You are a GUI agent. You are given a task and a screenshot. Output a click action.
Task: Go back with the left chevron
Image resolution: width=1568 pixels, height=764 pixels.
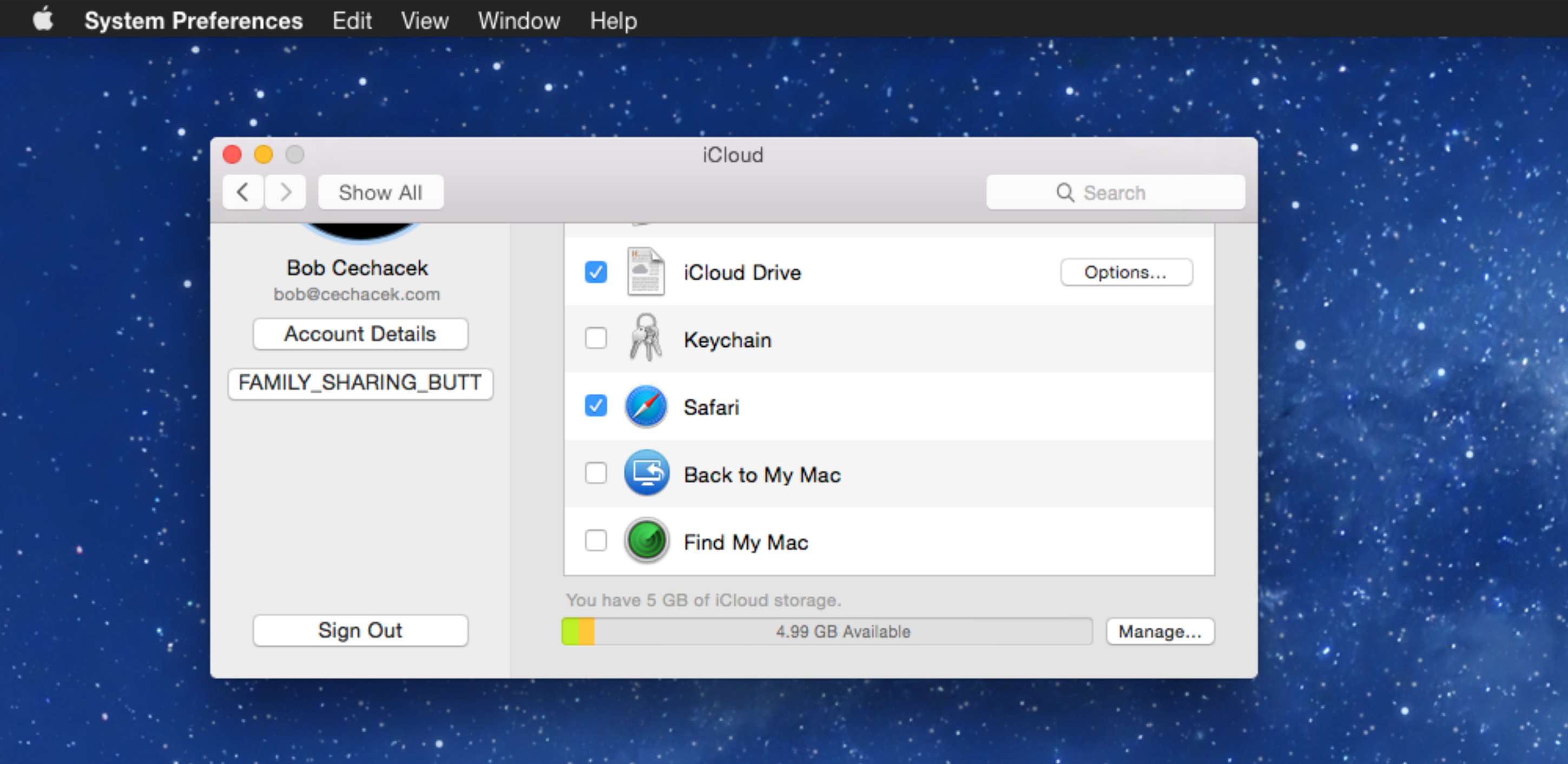pyautogui.click(x=243, y=193)
